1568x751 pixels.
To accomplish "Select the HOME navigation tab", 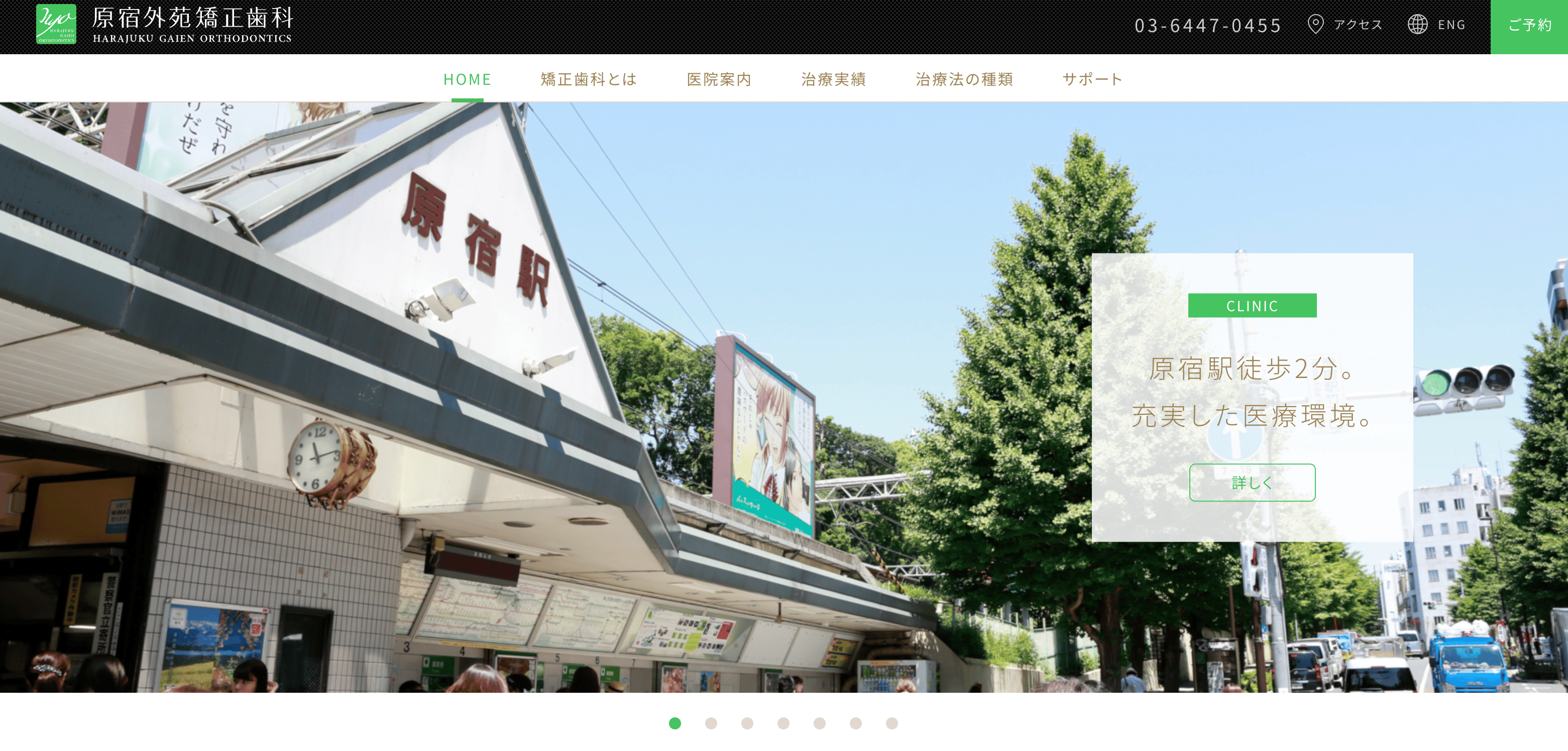I will pos(467,78).
